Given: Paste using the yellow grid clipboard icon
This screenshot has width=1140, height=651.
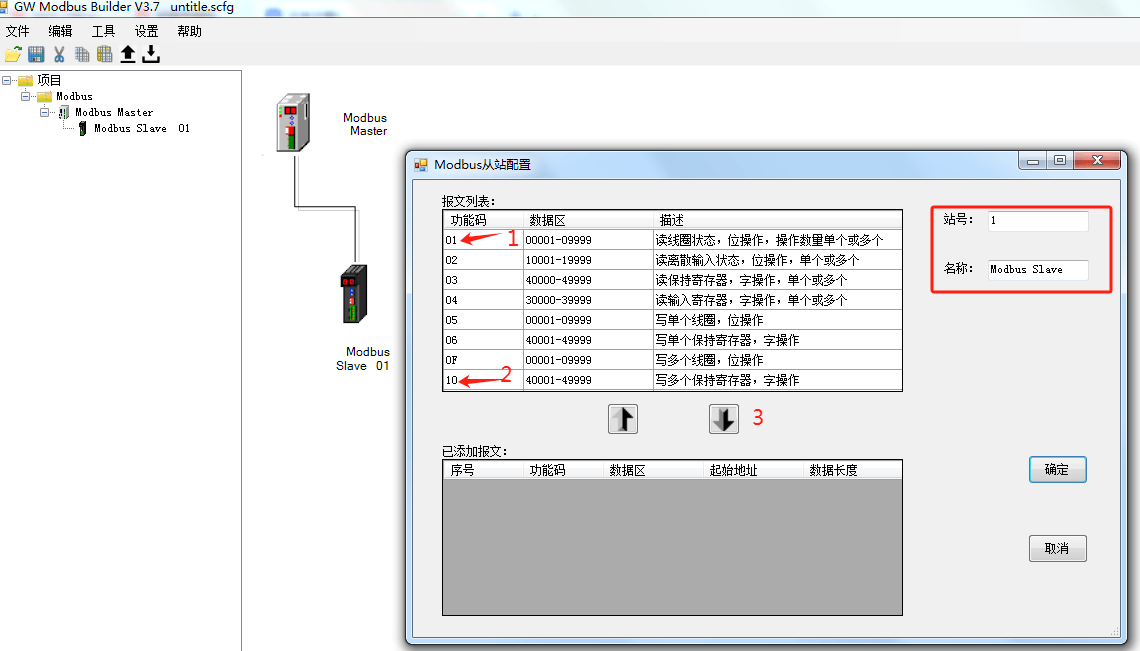Looking at the screenshot, I should 105,54.
